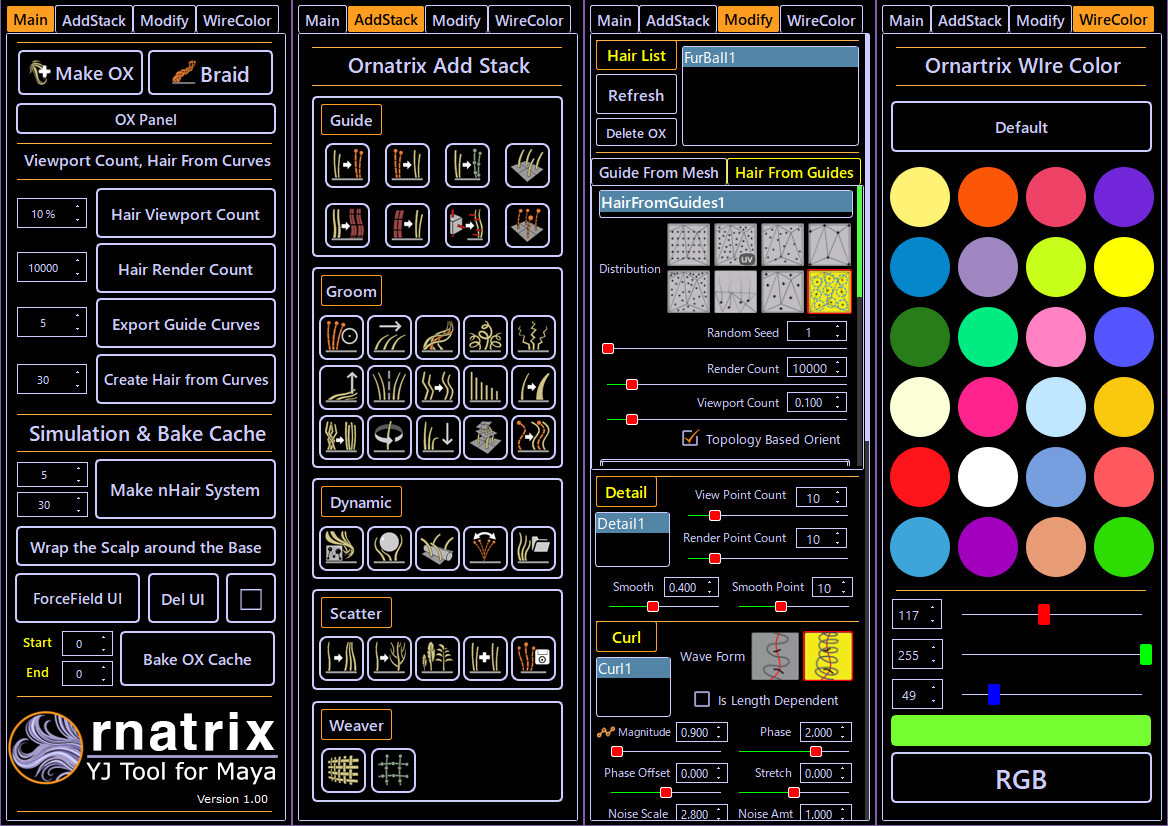Select the collision sphere icon under Dynamic

point(389,548)
